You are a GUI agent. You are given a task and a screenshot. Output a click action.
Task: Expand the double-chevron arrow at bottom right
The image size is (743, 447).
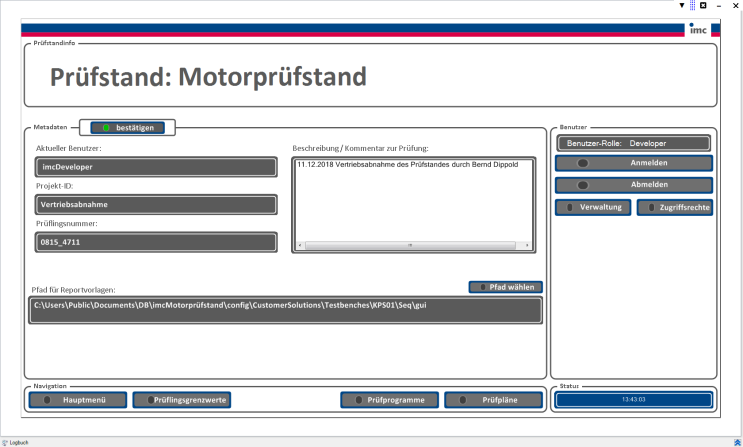coord(737,442)
